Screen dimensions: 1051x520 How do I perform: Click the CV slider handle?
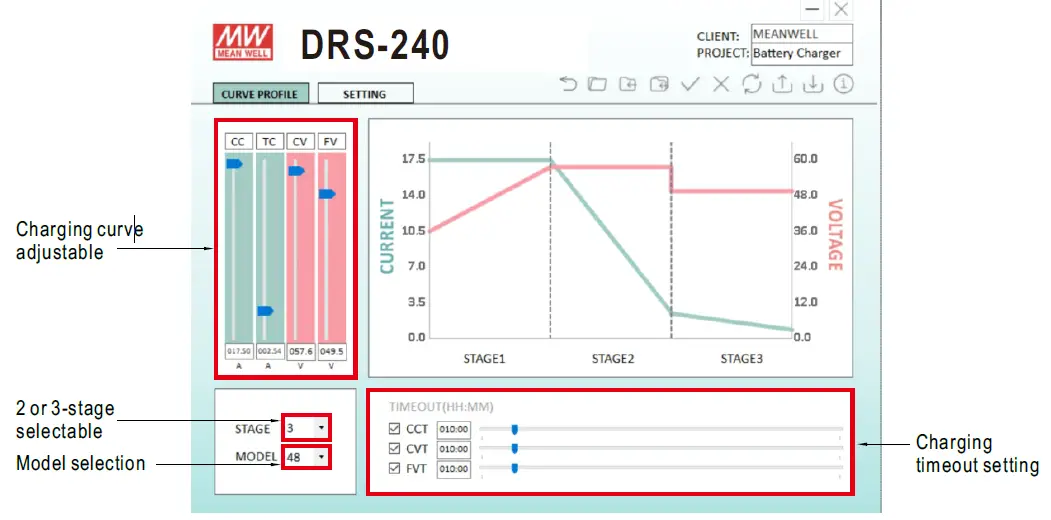tap(296, 171)
